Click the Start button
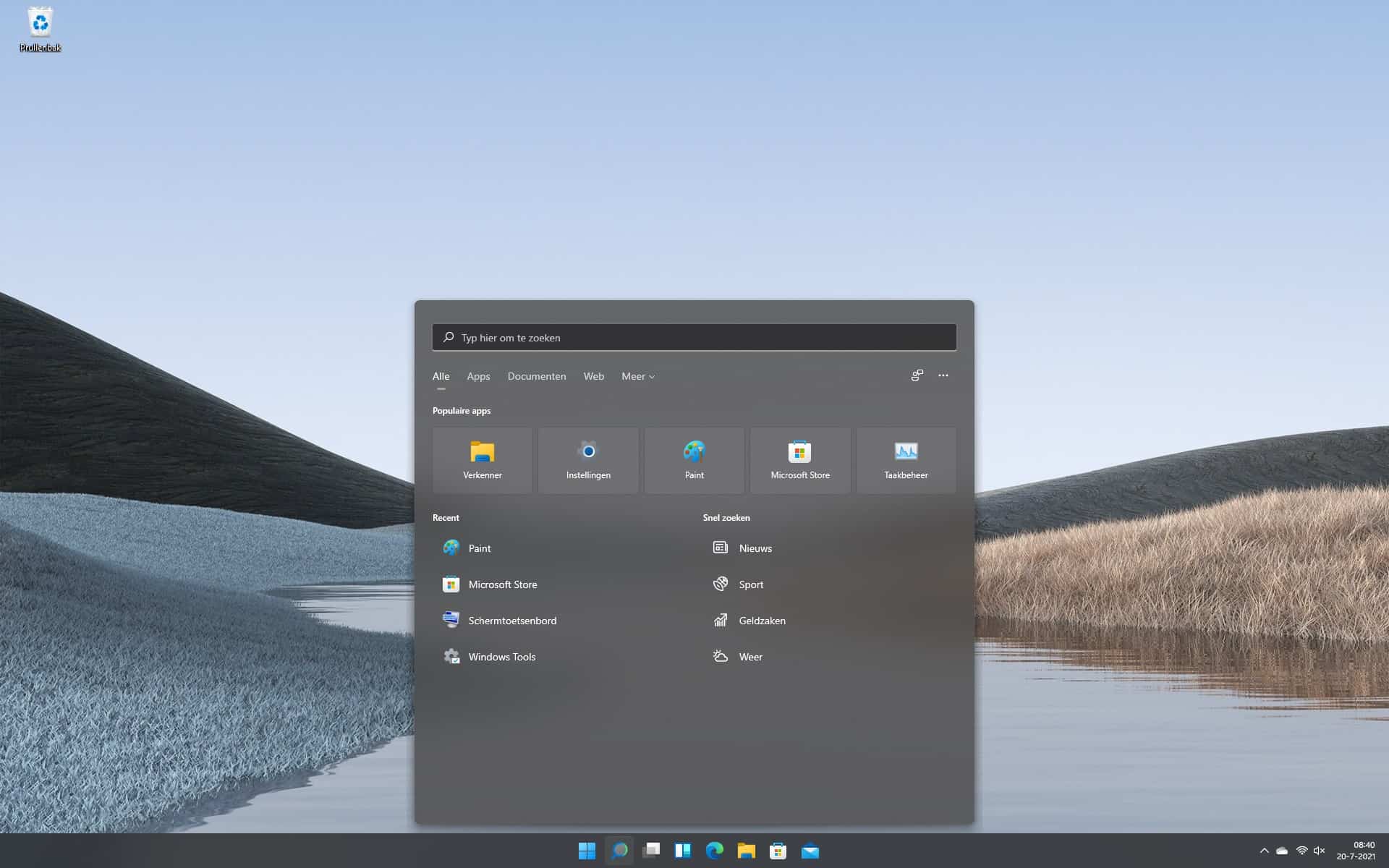 pyautogui.click(x=585, y=851)
